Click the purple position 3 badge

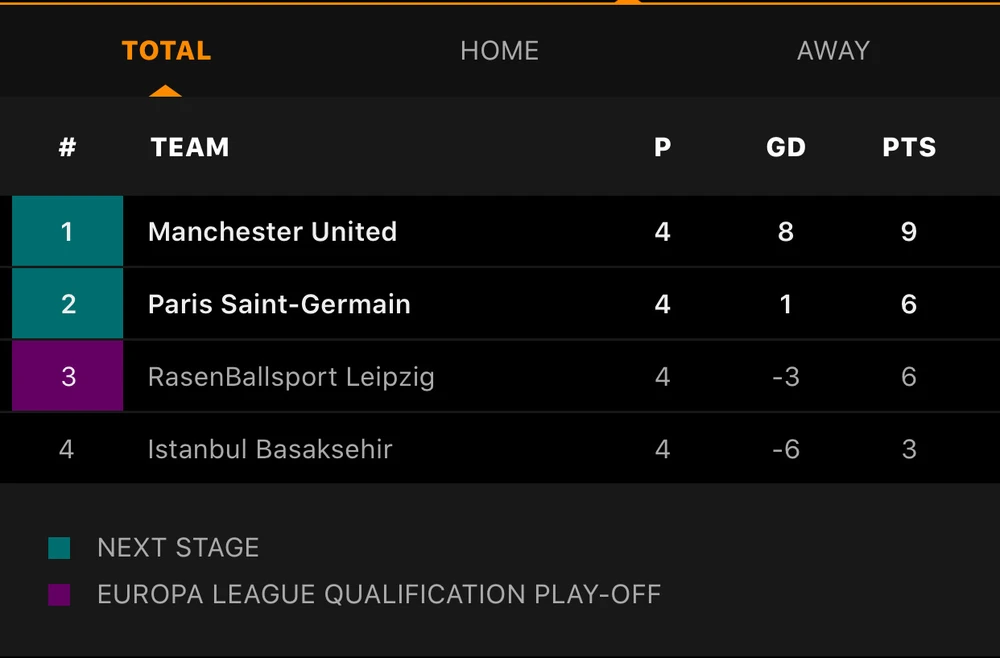pos(67,376)
